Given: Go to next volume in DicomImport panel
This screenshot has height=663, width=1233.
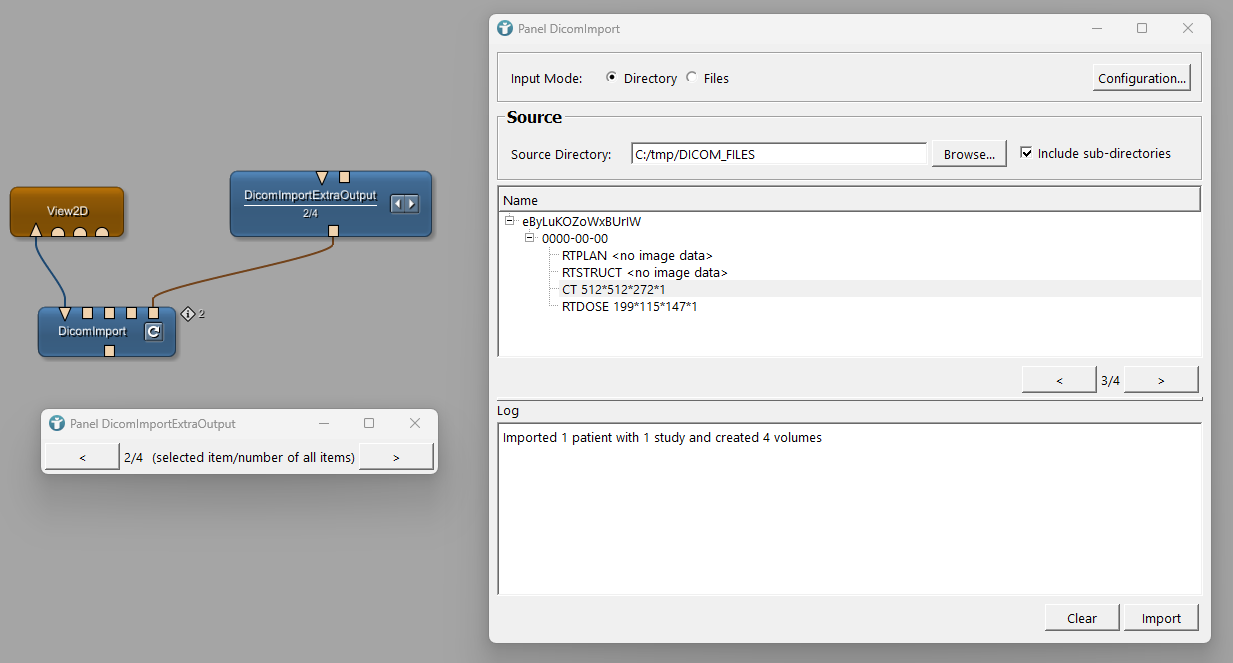Looking at the screenshot, I should [x=1161, y=380].
